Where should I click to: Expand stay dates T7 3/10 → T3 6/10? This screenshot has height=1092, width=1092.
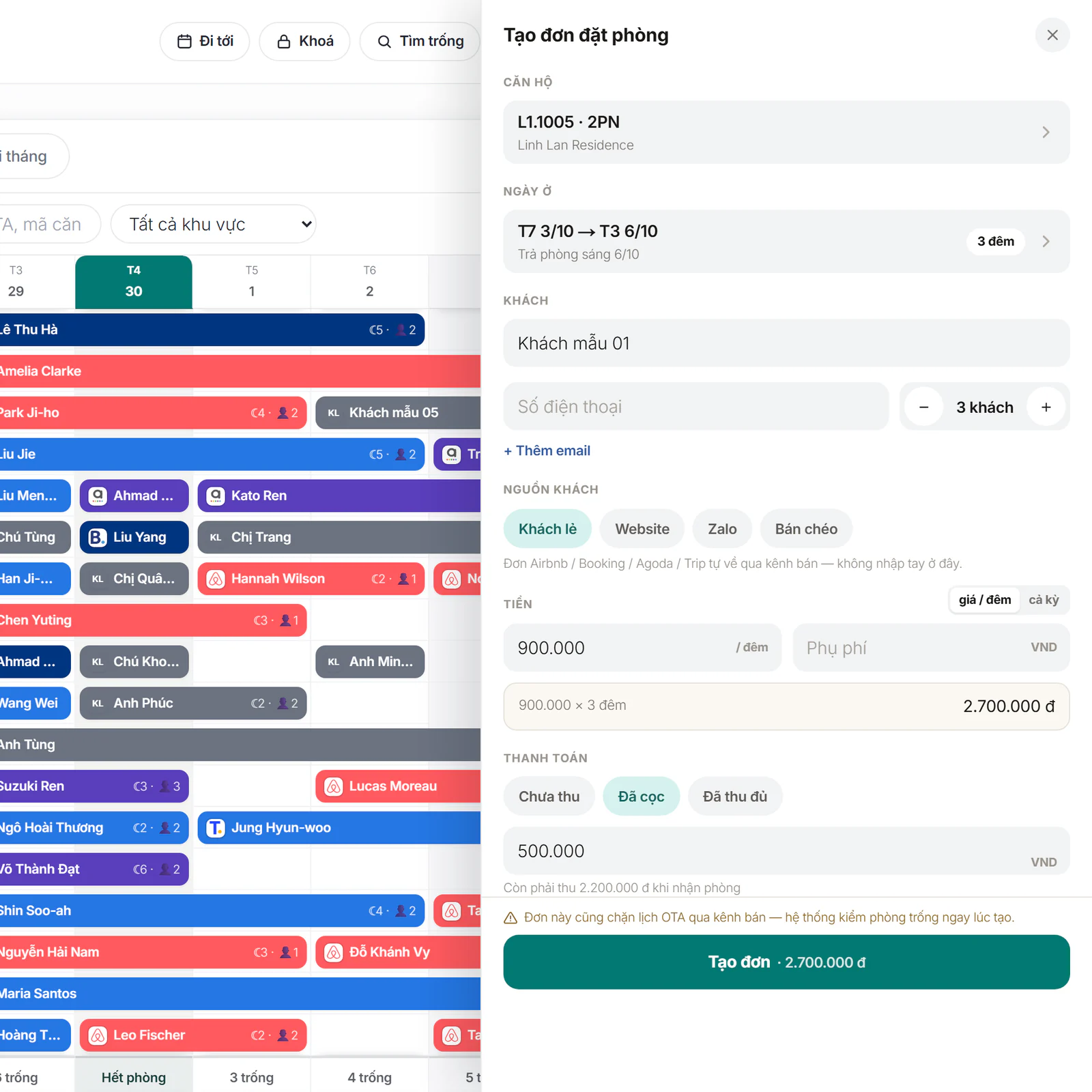(x=786, y=242)
